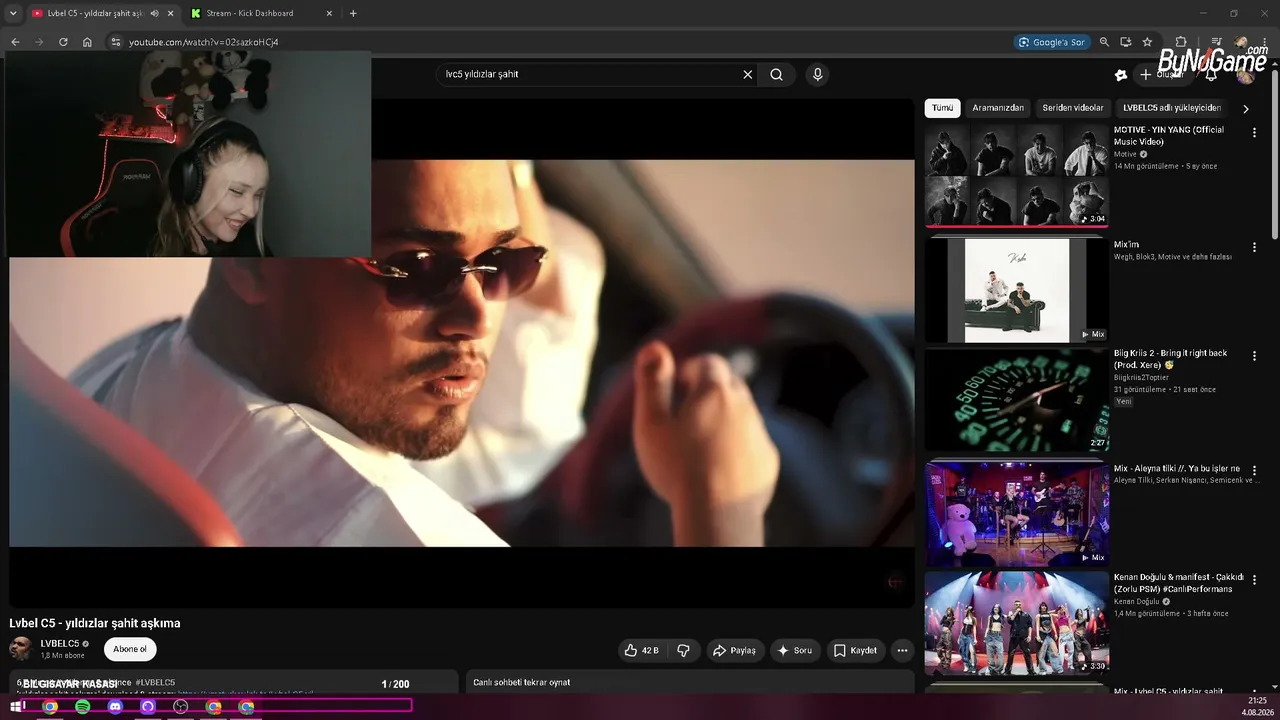Open the Windows Start menu
Viewport: 1280px width, 720px height.
(x=17, y=706)
